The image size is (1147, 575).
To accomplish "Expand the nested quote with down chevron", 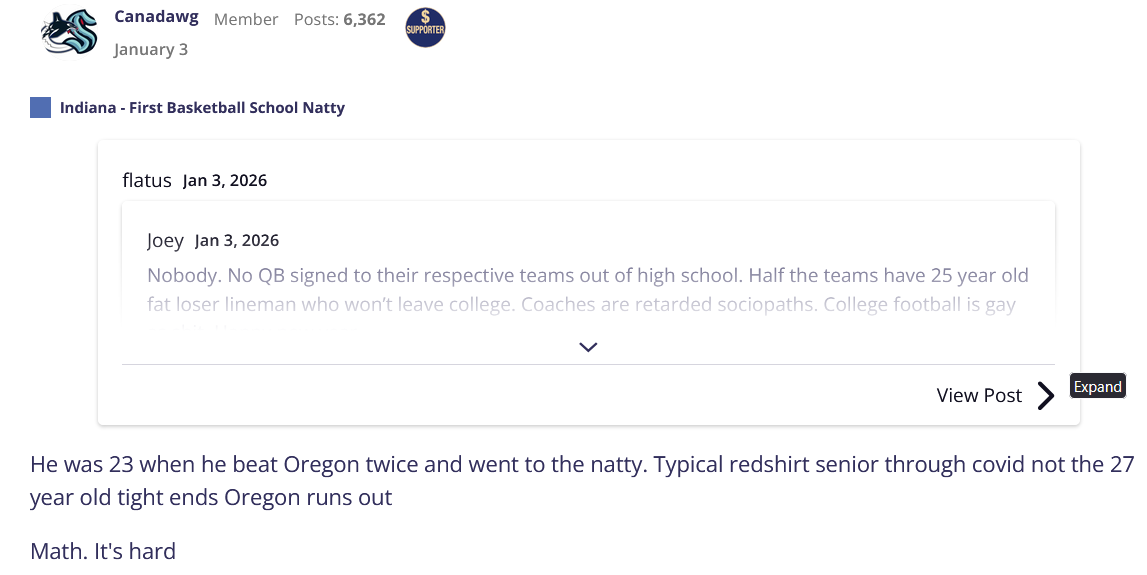I will 588,347.
